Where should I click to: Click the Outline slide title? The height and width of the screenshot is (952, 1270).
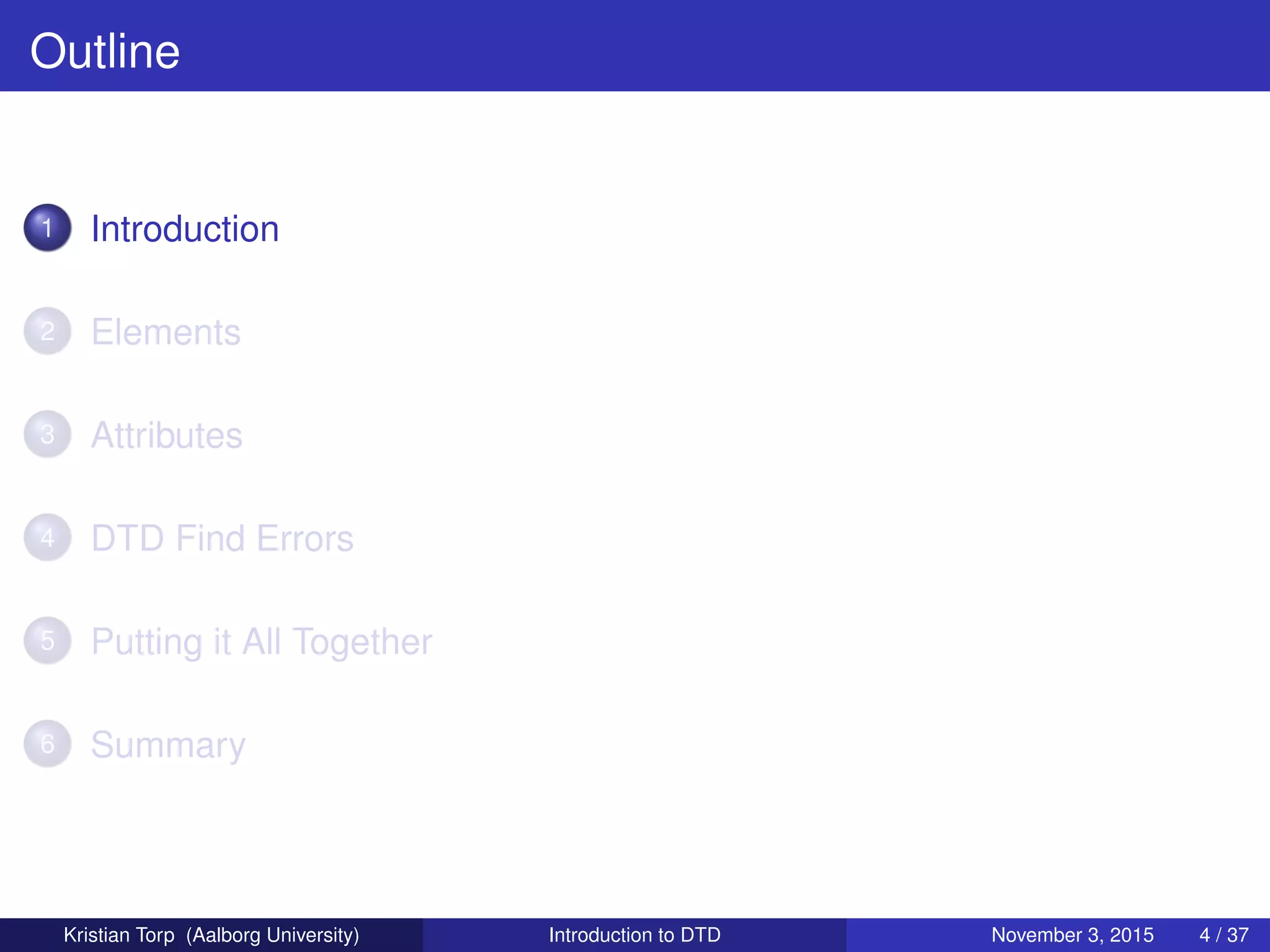point(105,51)
